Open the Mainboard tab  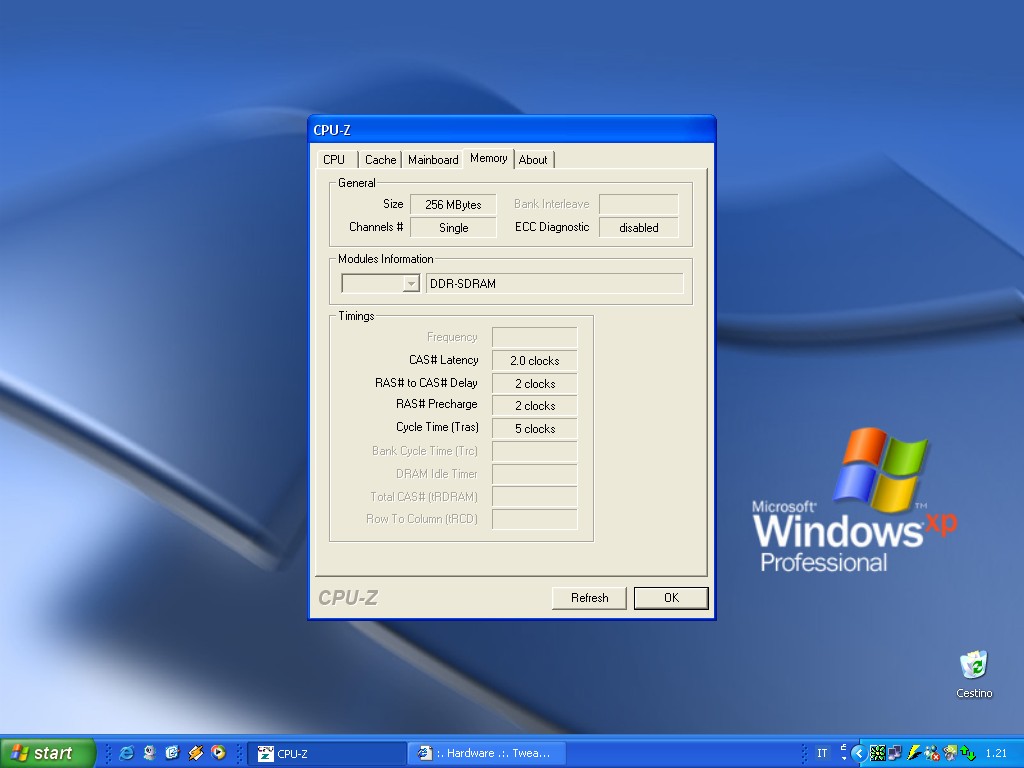(433, 159)
